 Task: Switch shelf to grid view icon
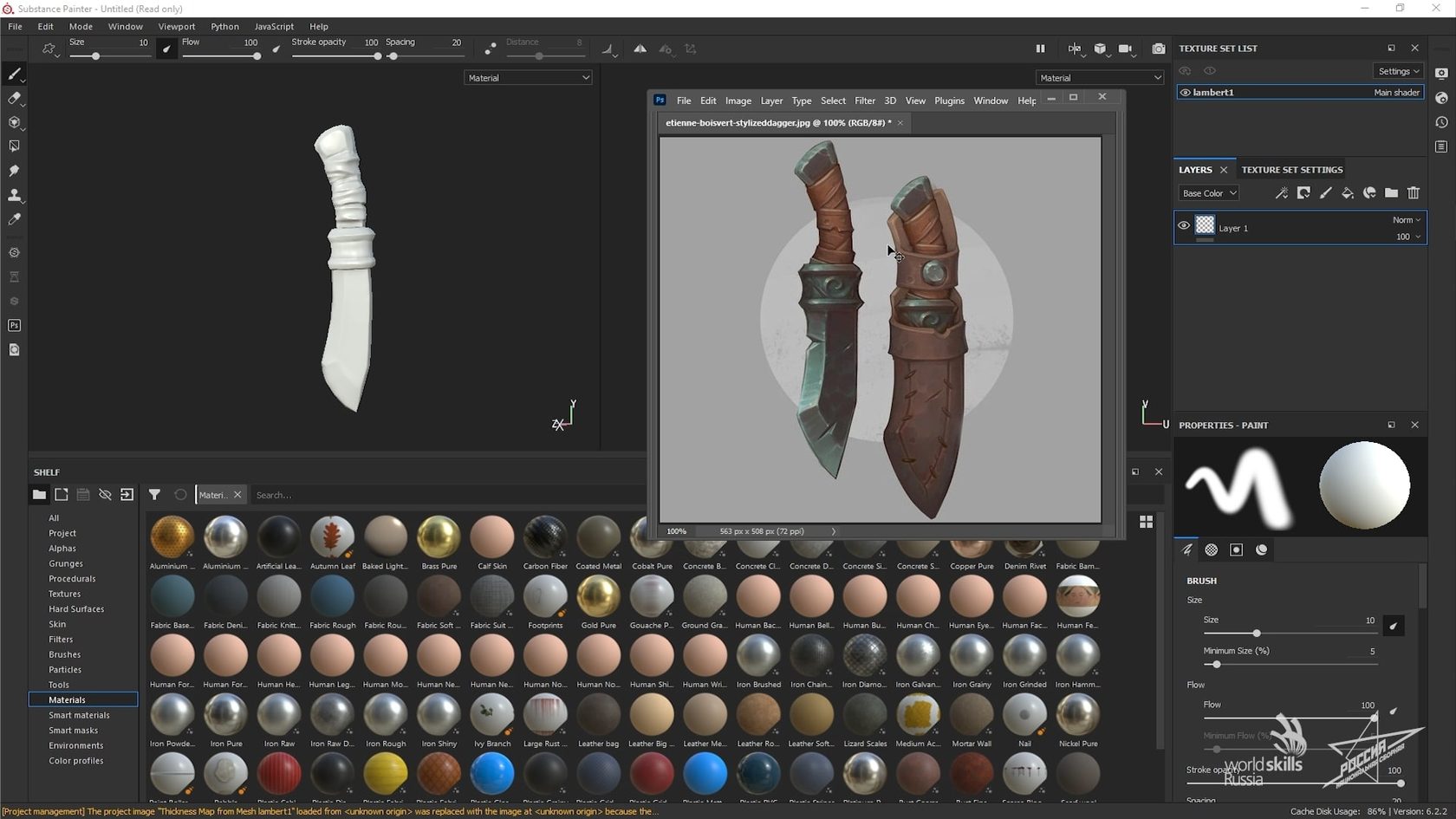pos(1146,522)
